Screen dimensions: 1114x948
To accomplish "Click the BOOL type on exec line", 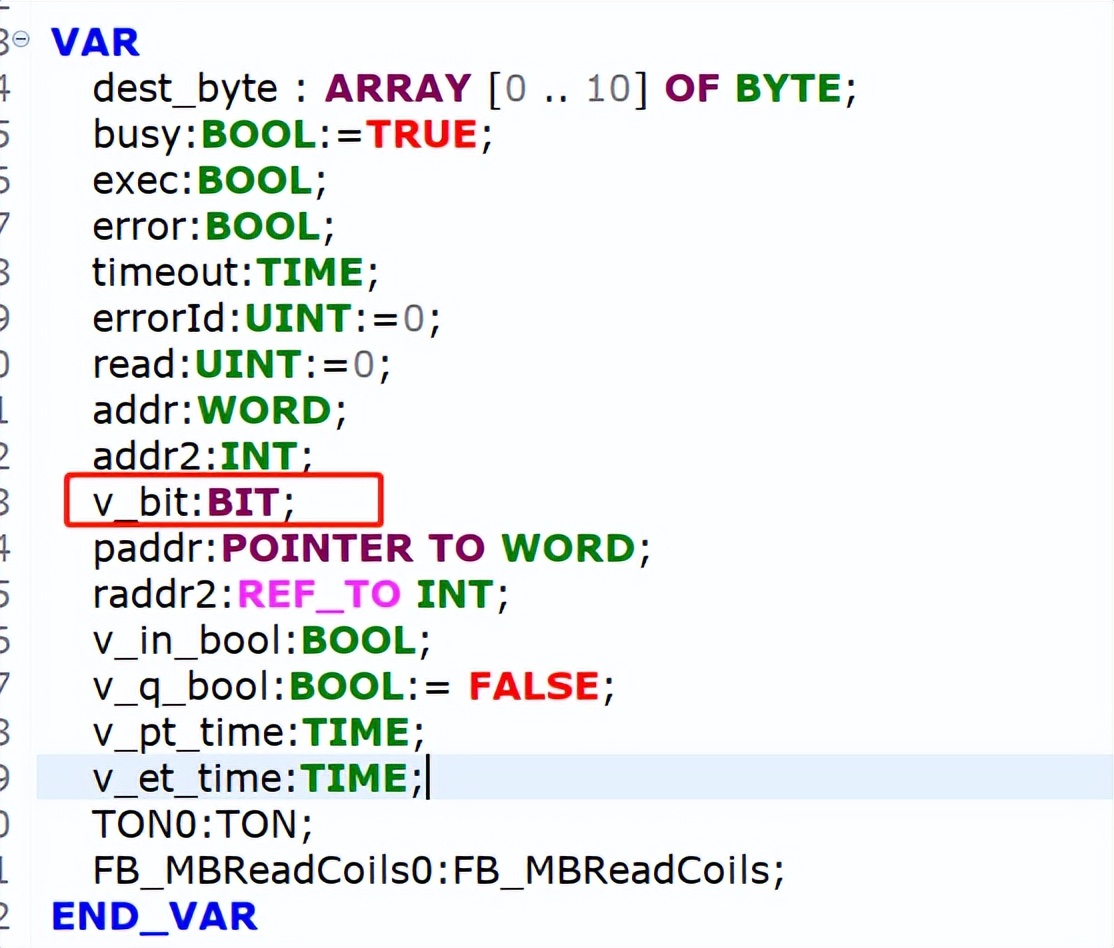I will (x=255, y=181).
